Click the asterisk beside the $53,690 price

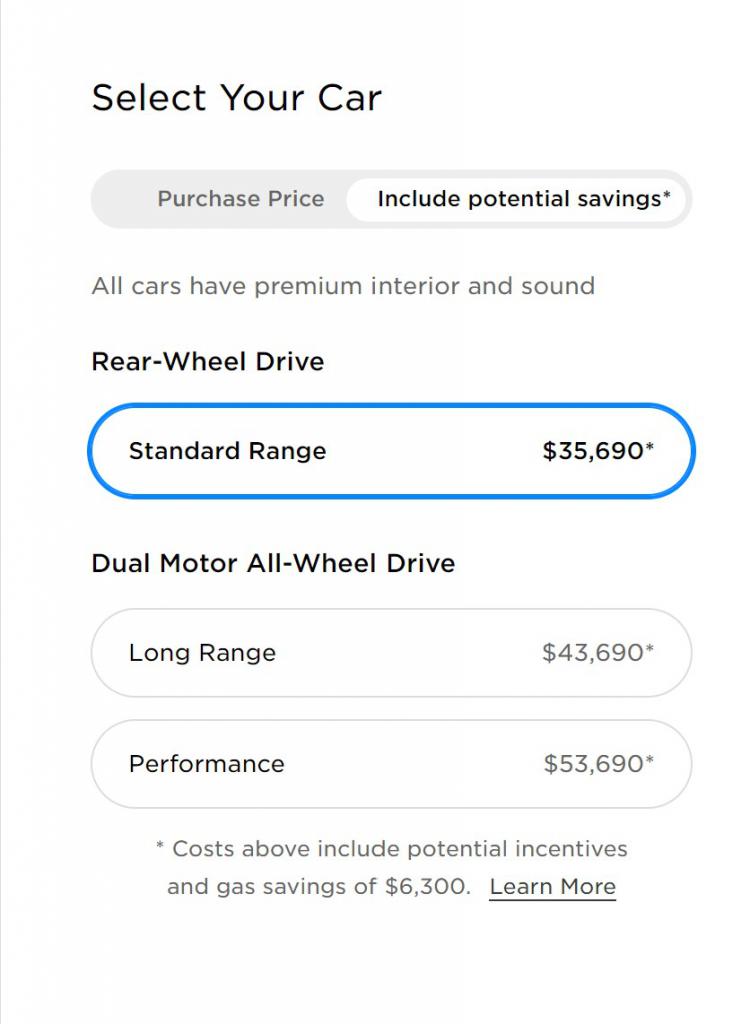pos(650,760)
